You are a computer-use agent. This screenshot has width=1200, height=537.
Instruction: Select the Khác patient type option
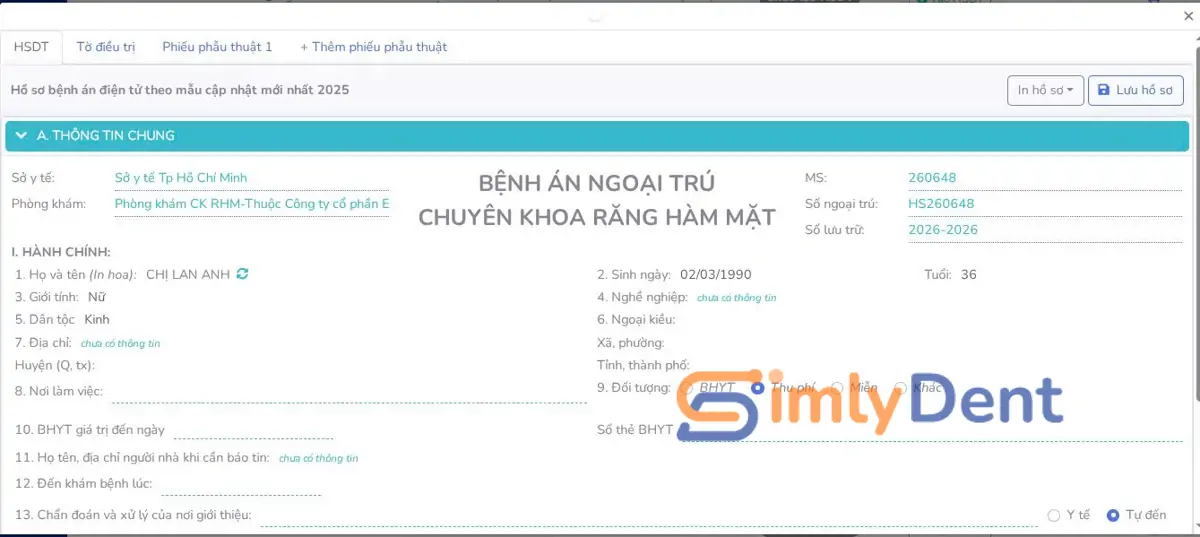pyautogui.click(x=900, y=388)
